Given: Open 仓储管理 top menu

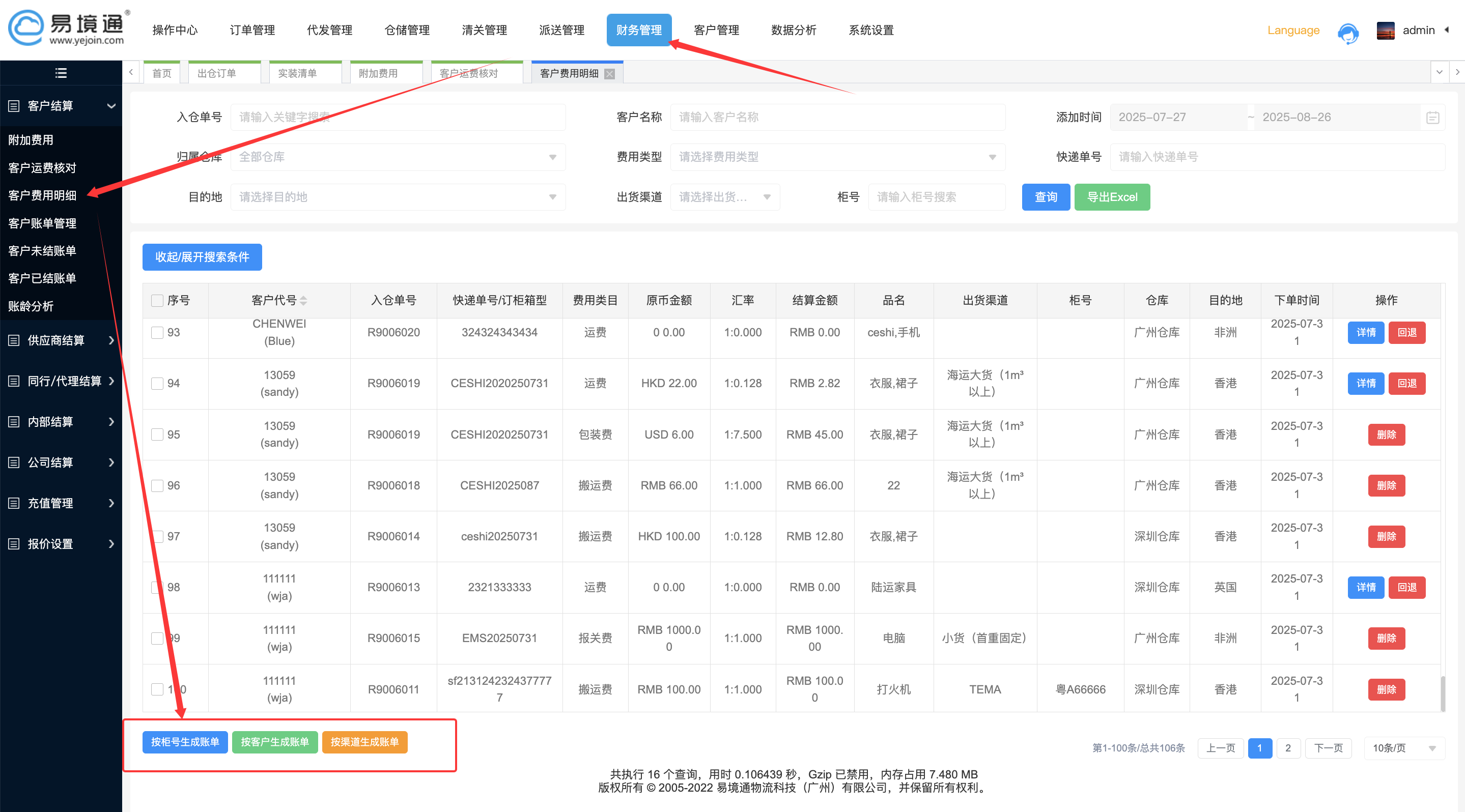Looking at the screenshot, I should click(407, 30).
